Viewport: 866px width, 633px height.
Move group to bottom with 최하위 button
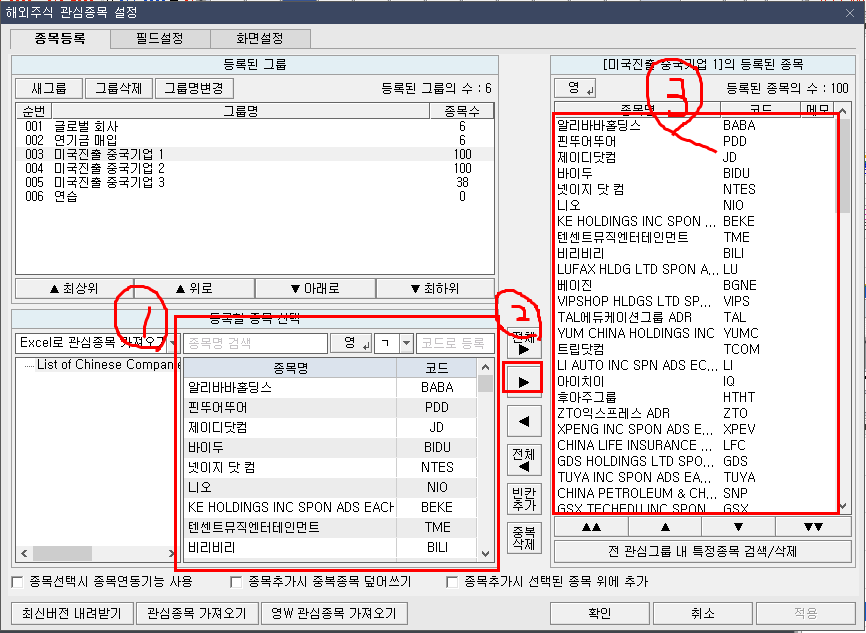click(x=435, y=288)
